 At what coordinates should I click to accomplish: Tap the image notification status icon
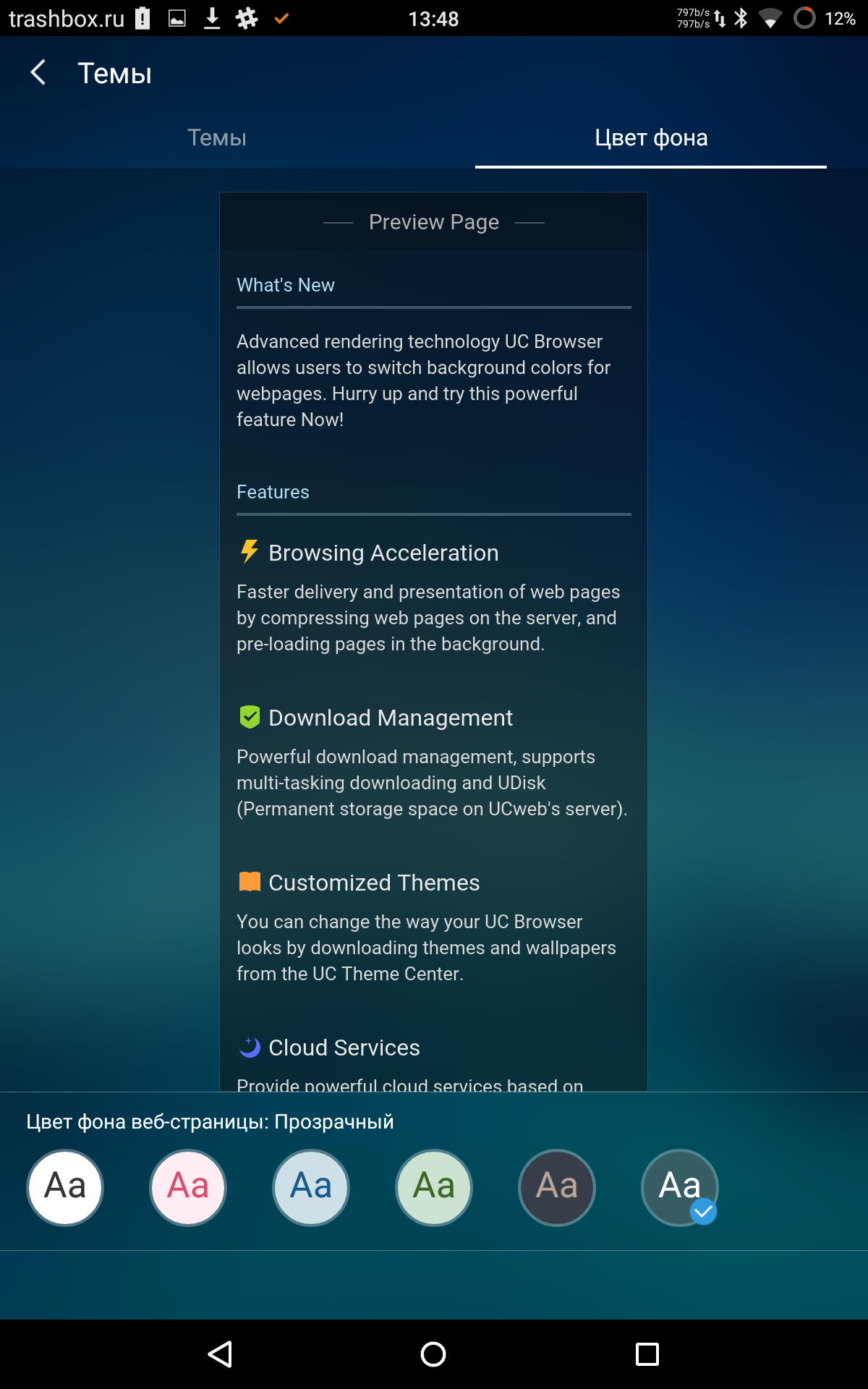pos(177,18)
